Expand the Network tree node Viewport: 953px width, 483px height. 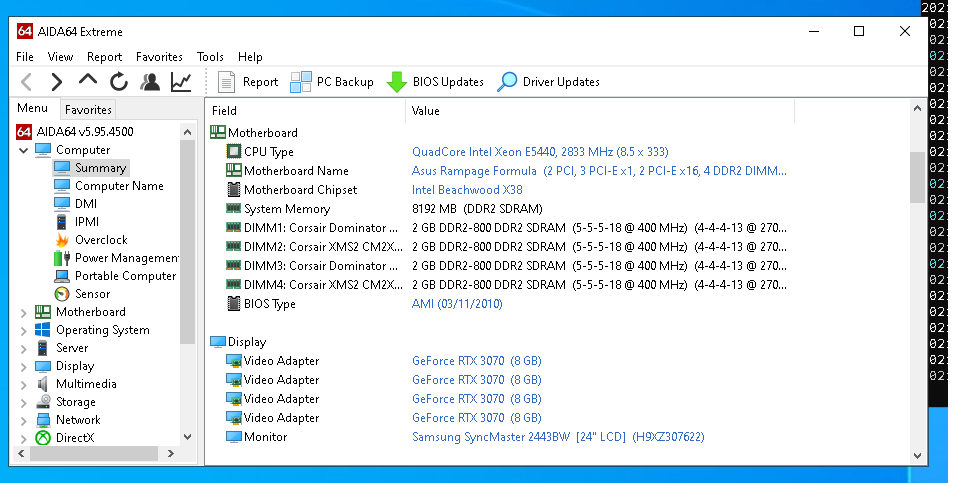point(24,420)
